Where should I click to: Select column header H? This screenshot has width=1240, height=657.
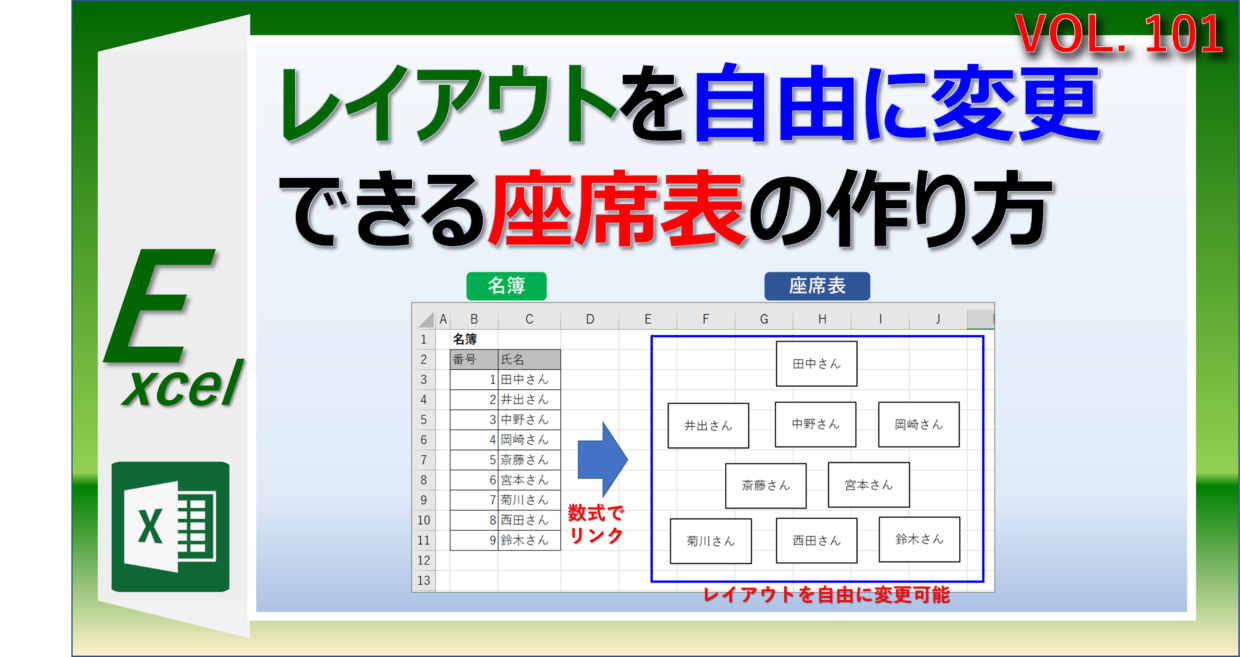point(822,319)
